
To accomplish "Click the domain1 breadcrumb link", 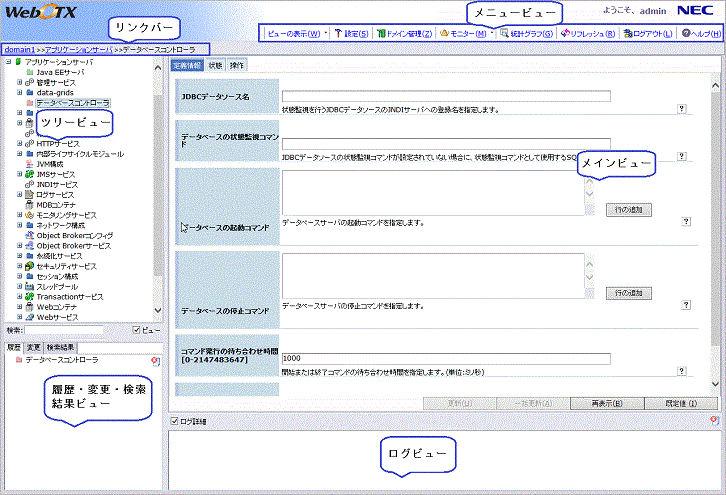I will (x=17, y=49).
